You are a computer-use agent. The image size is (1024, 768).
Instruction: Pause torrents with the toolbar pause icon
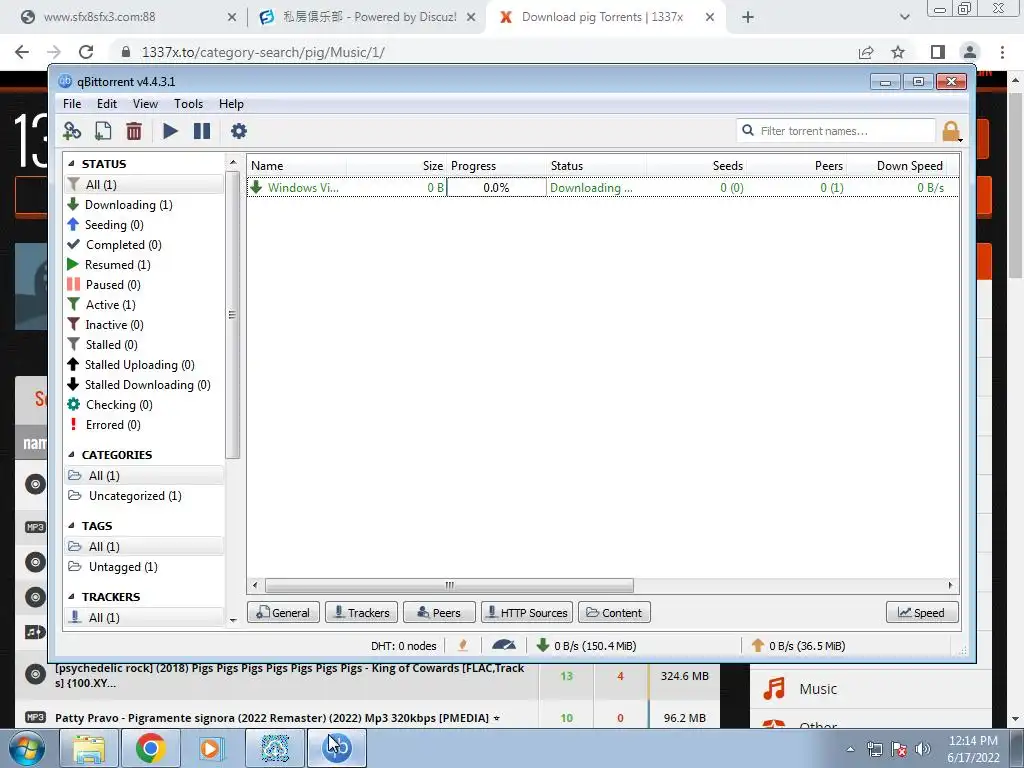pos(202,131)
